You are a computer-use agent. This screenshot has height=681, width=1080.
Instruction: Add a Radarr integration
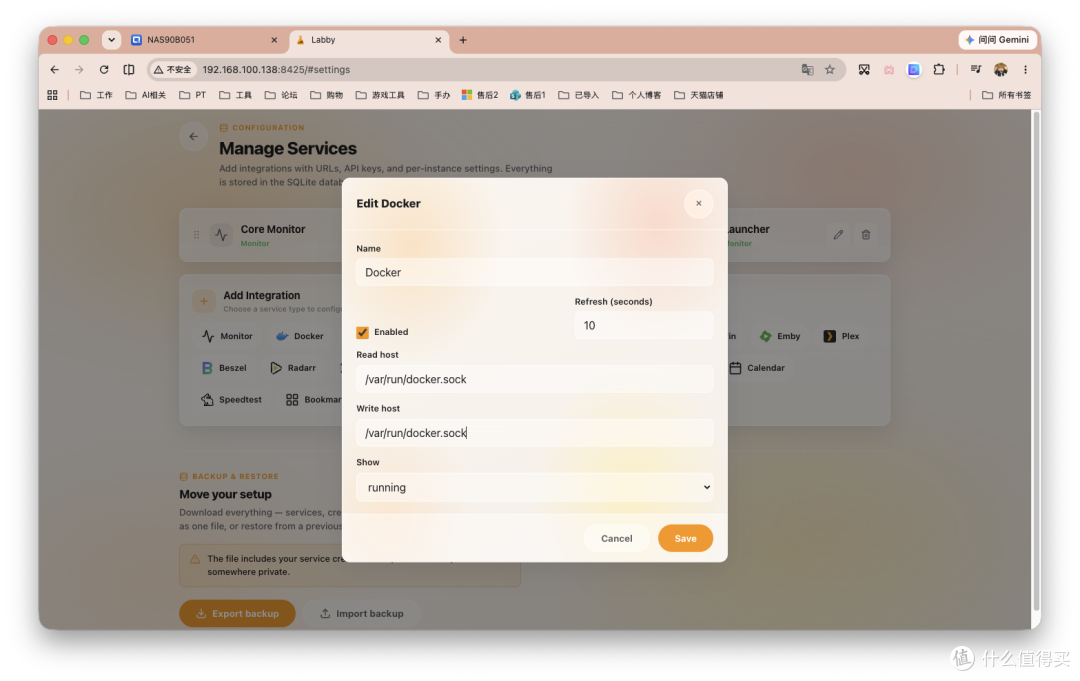coord(293,368)
